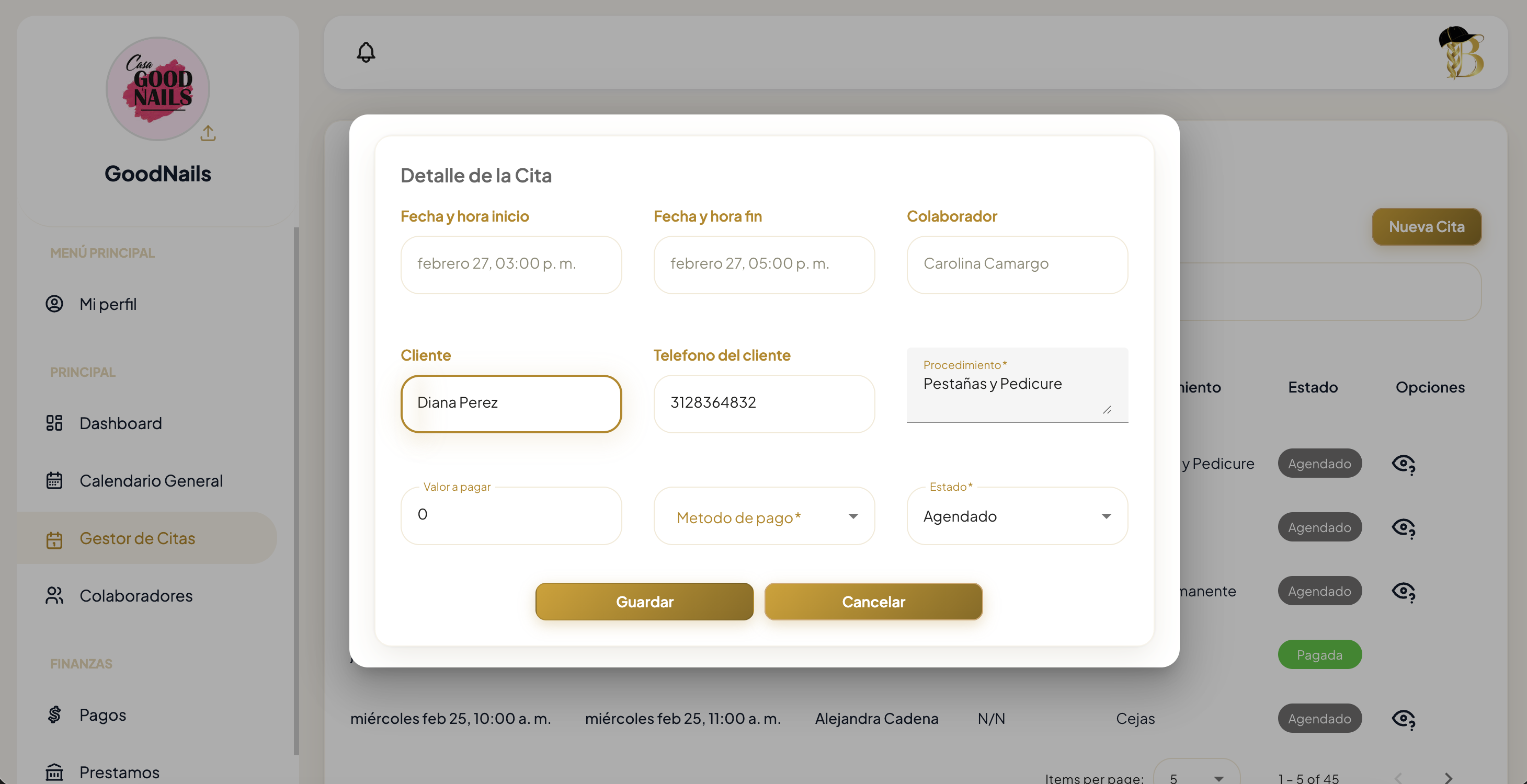Click eye icon beside the manente row
Screen dimensions: 1527x784
pyautogui.click(x=1403, y=592)
